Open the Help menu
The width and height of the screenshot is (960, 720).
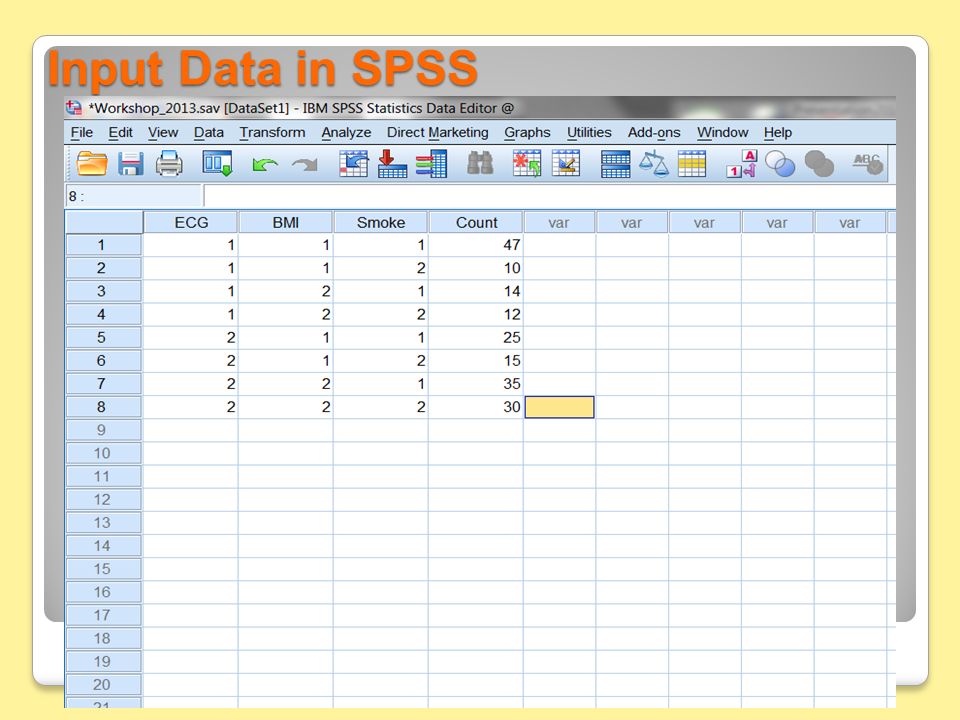point(778,132)
